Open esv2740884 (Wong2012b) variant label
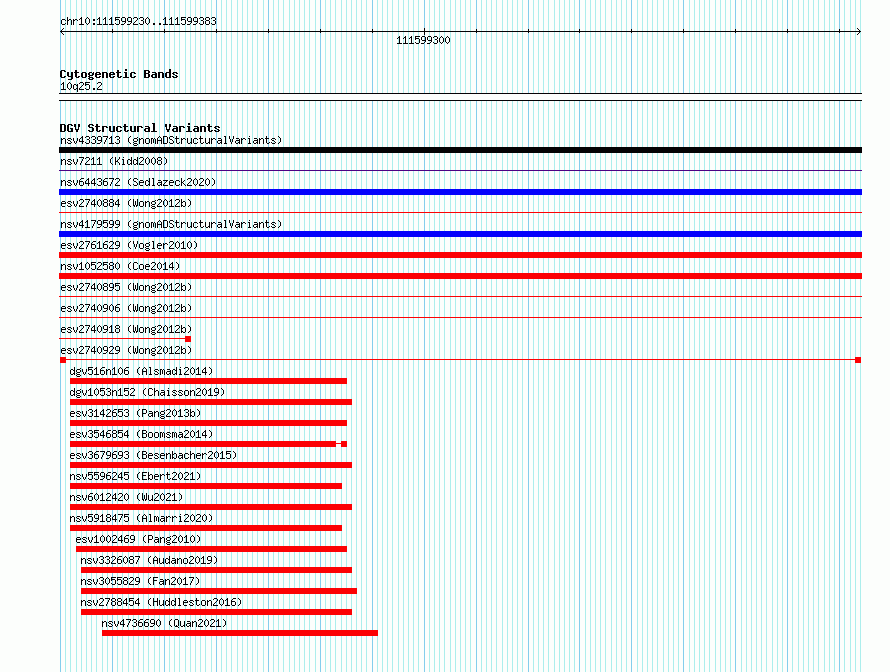This screenshot has height=672, width=890. 126,203
